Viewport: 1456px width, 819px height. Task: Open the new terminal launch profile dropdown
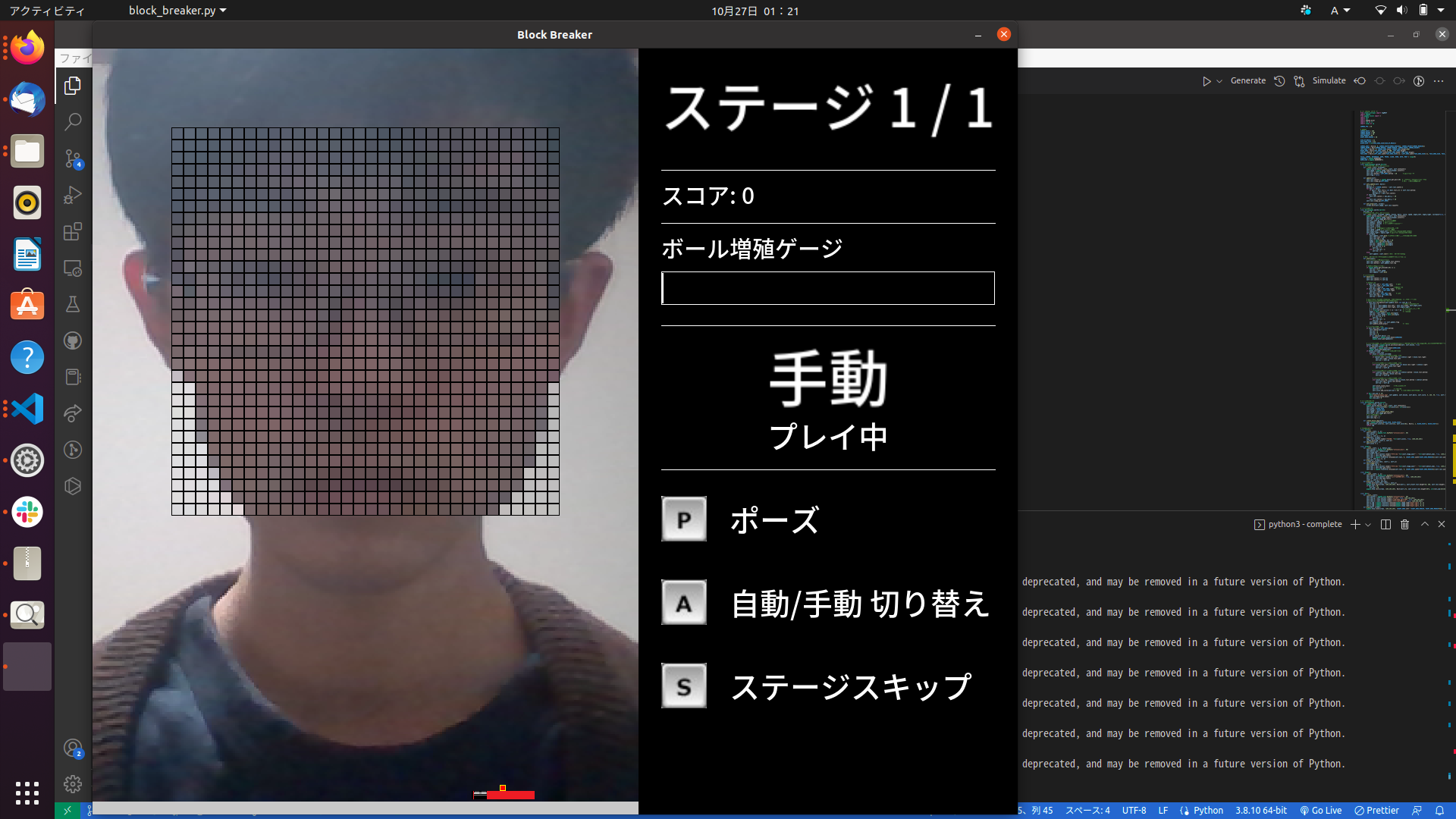tap(1368, 525)
